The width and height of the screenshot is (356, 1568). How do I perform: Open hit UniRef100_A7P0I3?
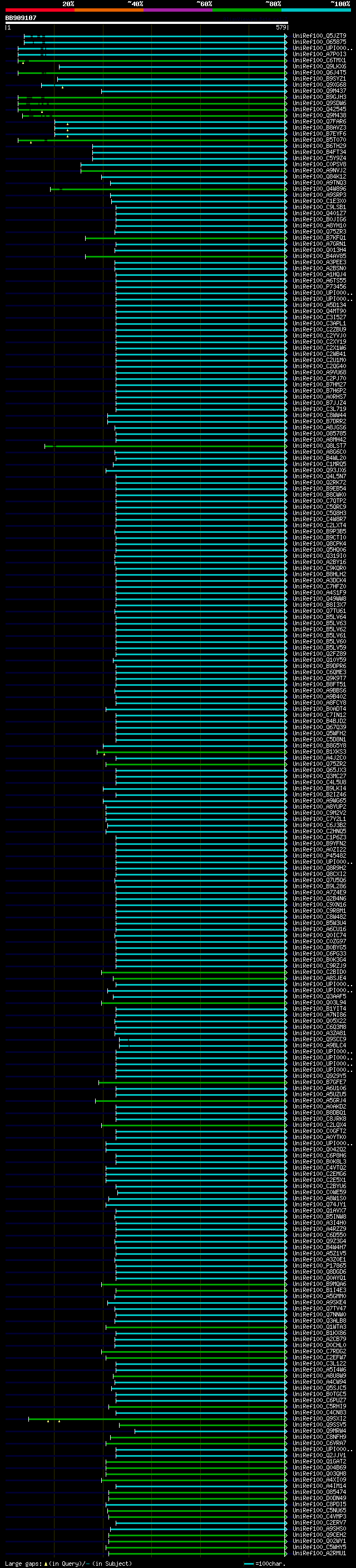coord(319,54)
